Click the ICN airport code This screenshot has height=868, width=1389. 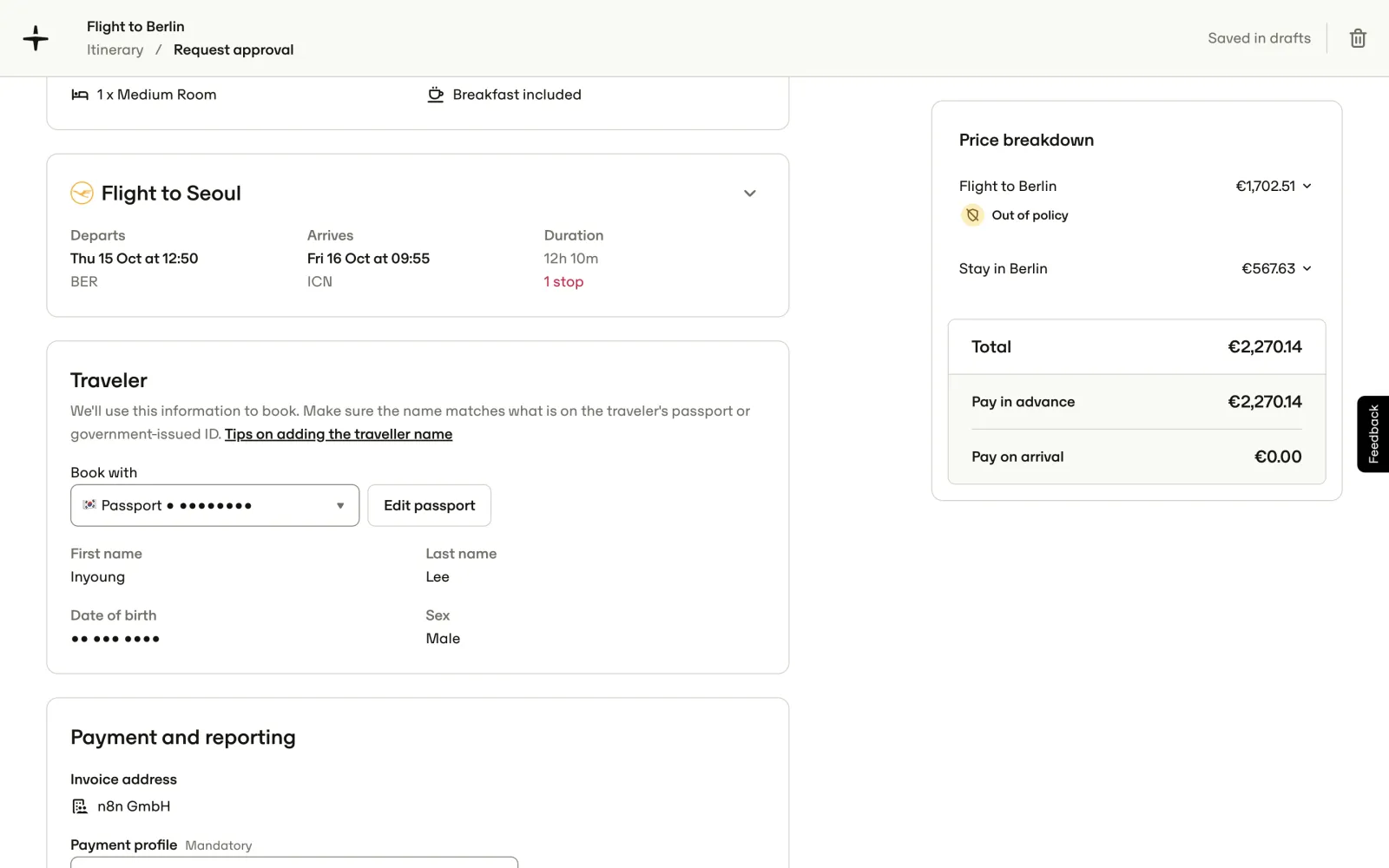pyautogui.click(x=319, y=281)
